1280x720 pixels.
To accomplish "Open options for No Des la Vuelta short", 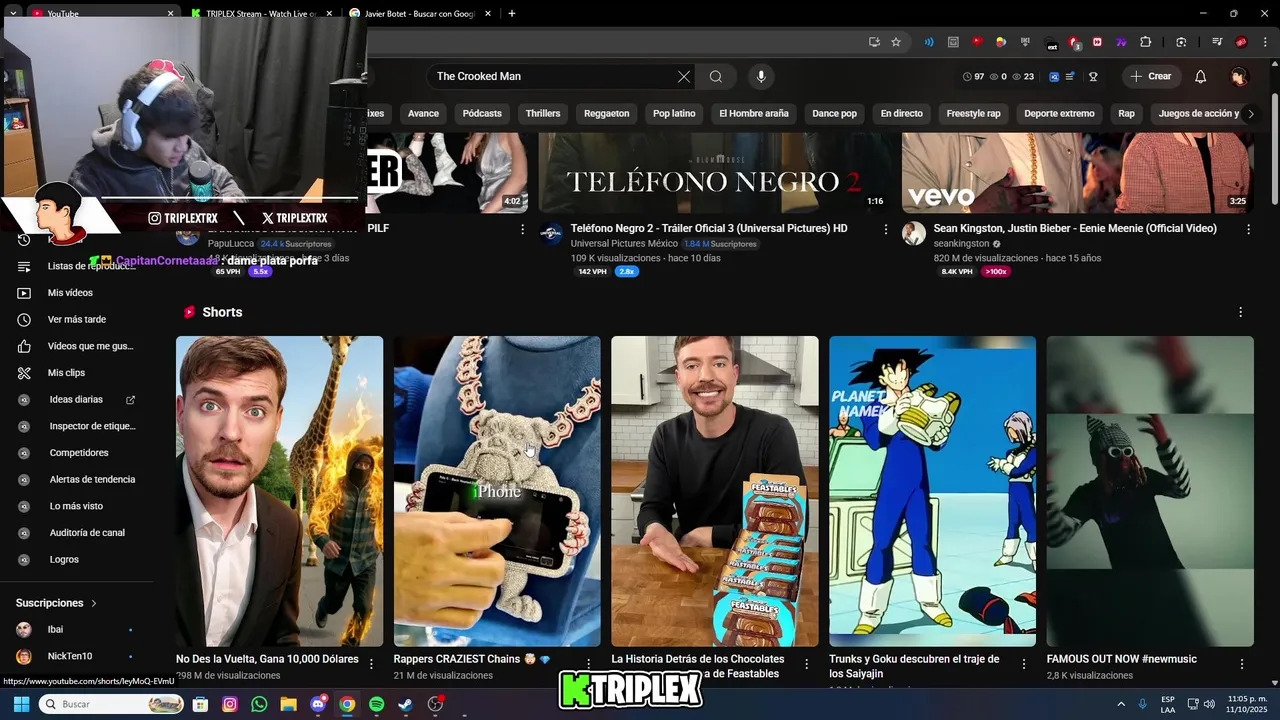I will tap(371, 664).
